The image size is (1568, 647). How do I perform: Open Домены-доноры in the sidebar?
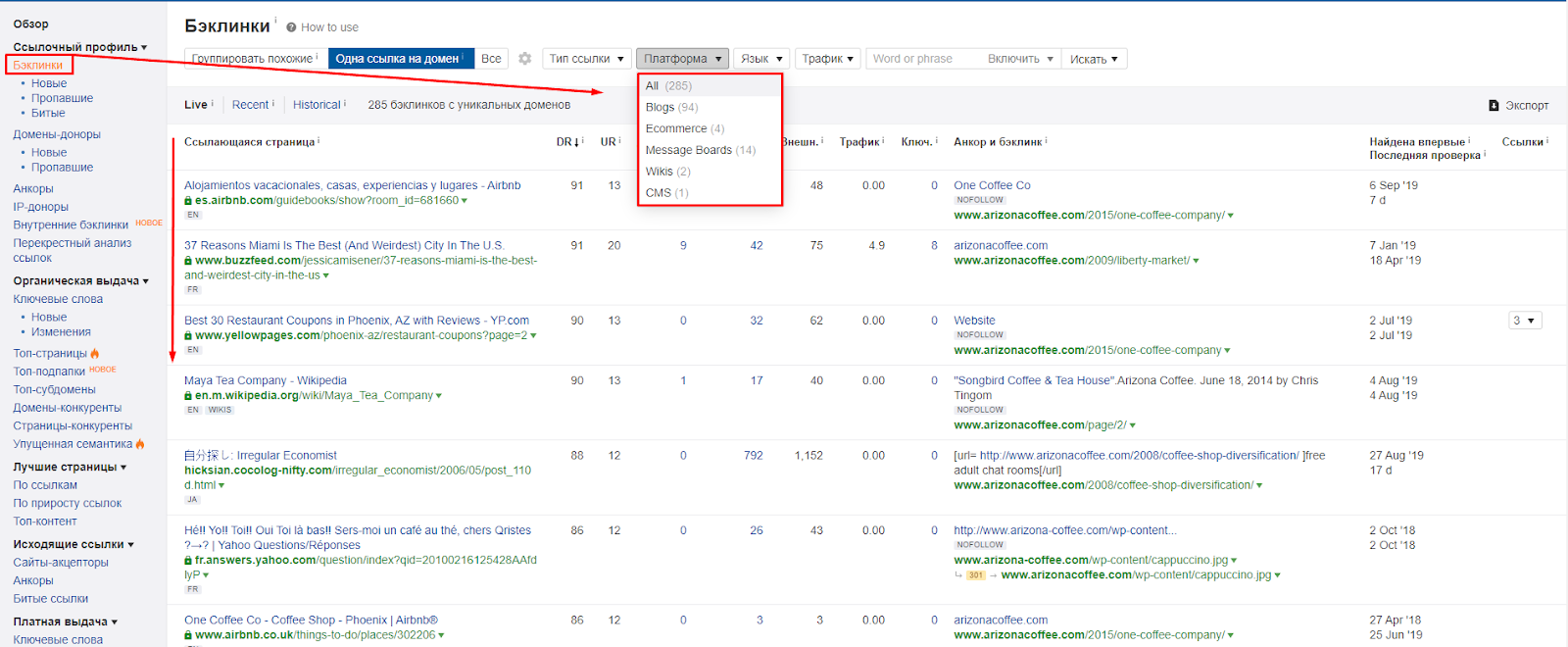click(57, 135)
